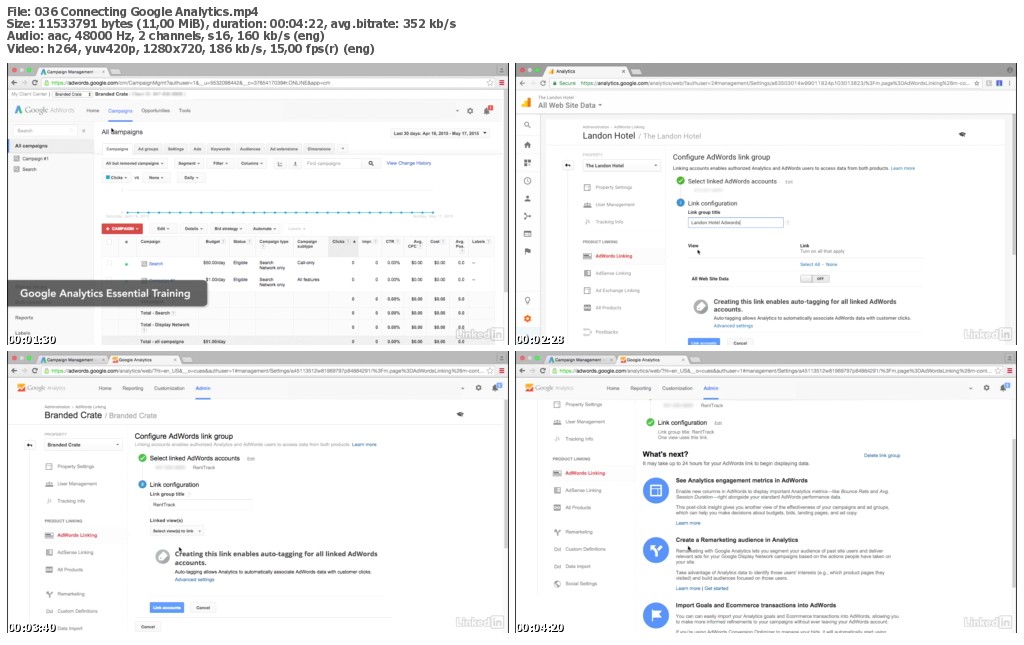Click the Select All link in the 00:02:28 frame

[808, 264]
